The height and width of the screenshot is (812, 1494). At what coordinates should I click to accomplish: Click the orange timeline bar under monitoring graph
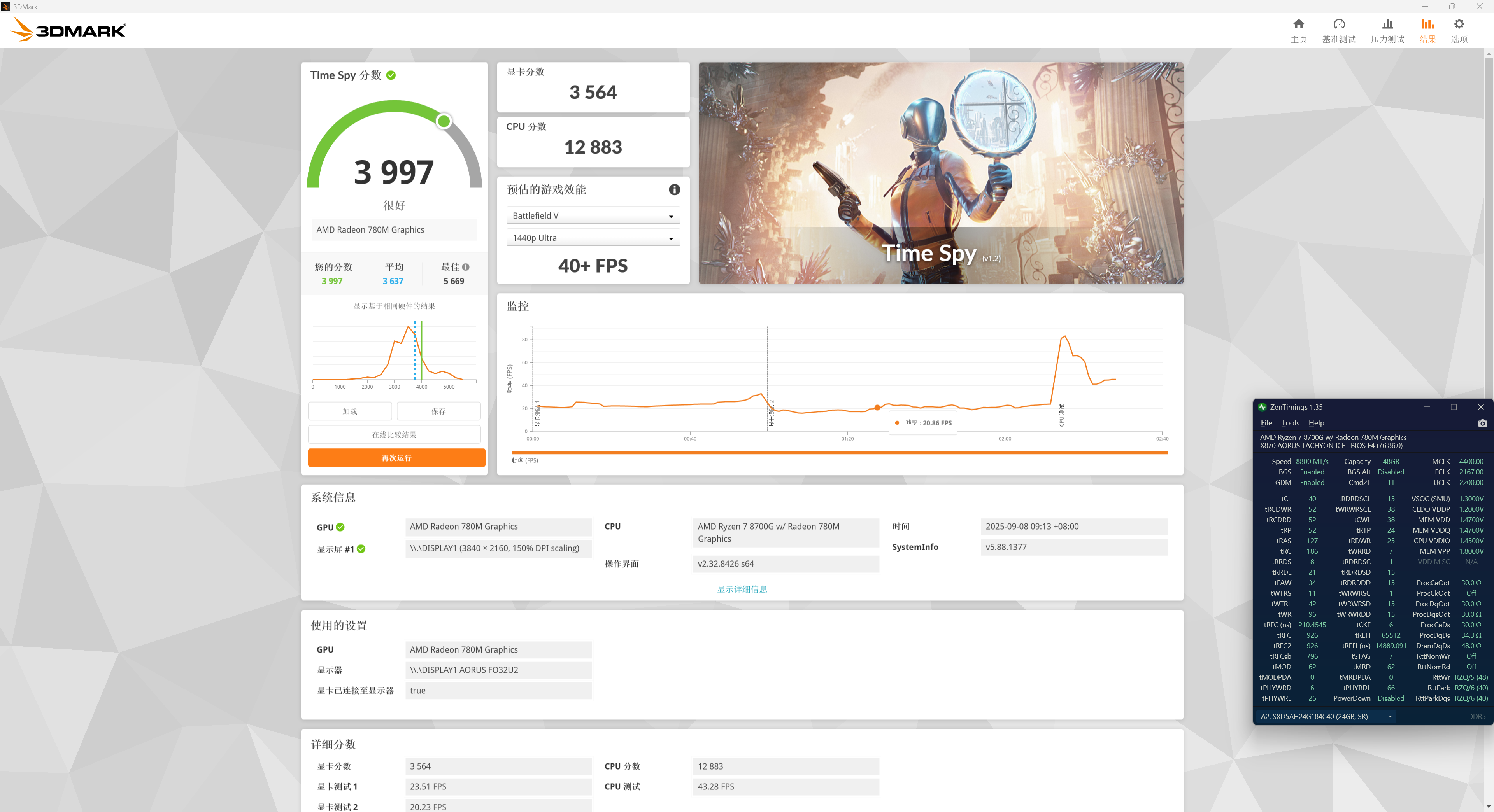click(839, 453)
